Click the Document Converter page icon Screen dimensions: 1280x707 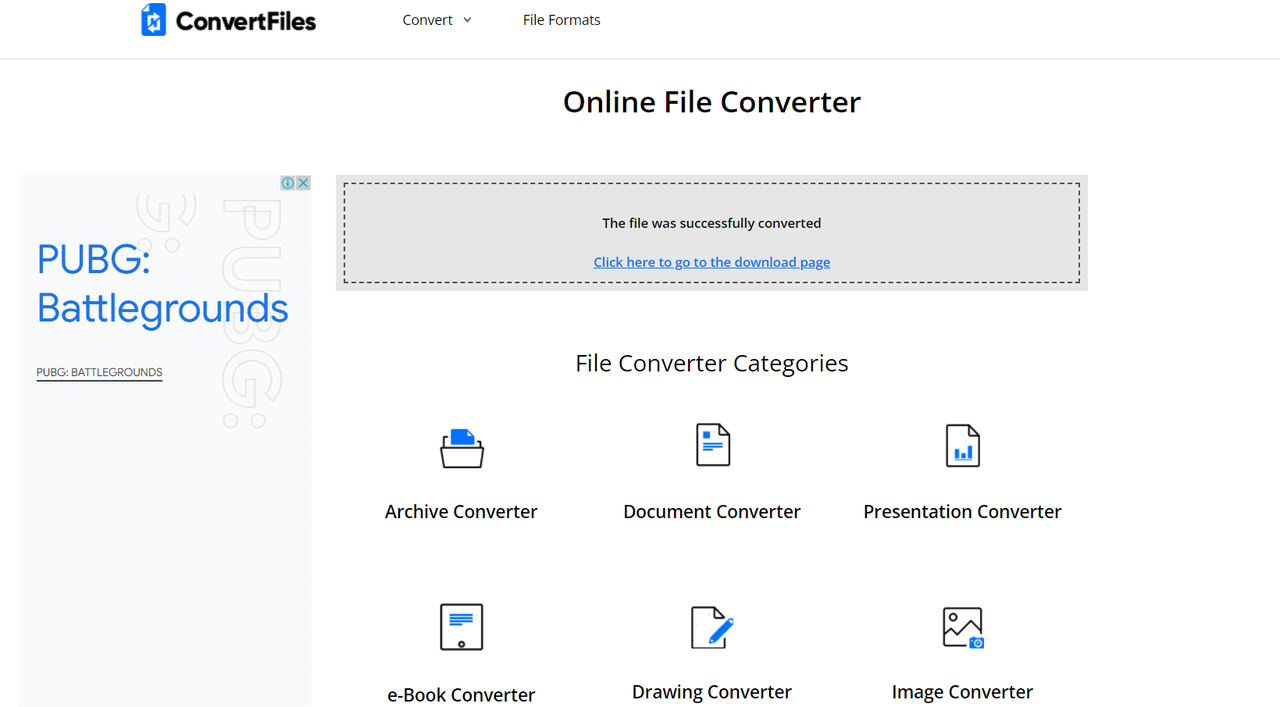pyautogui.click(x=713, y=445)
